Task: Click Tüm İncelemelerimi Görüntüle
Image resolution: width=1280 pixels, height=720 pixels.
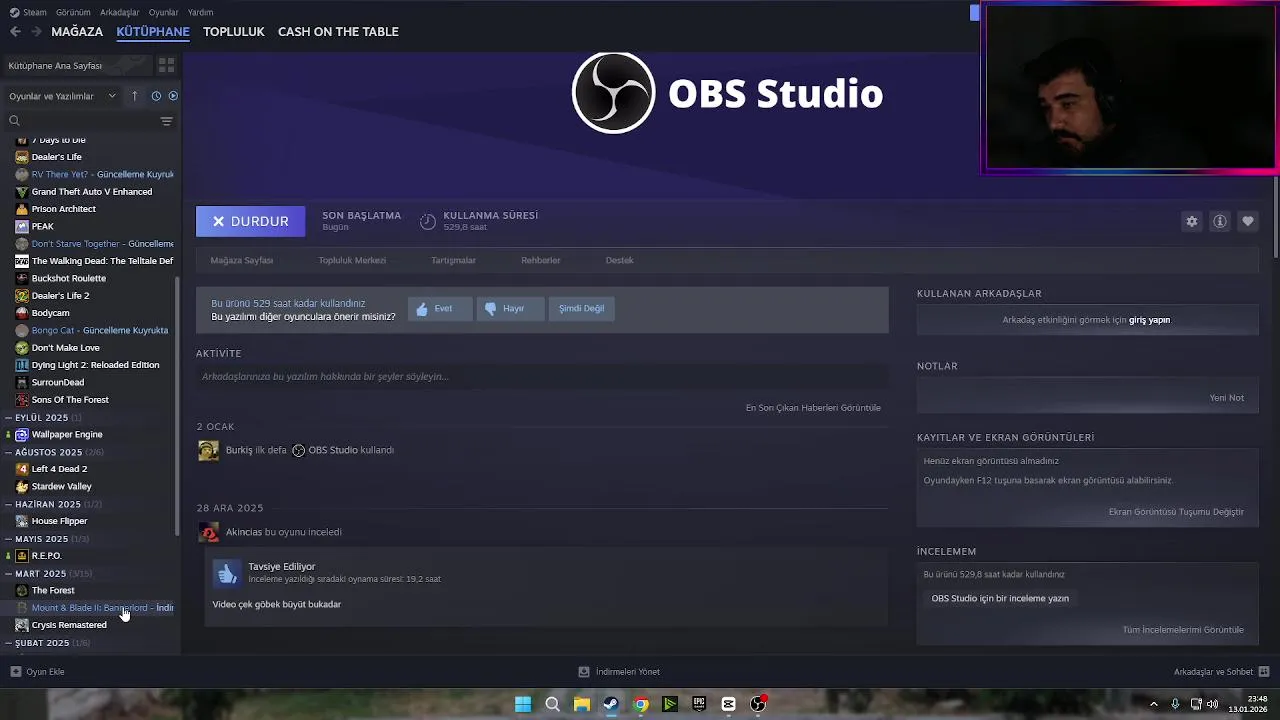Action: (x=1183, y=630)
